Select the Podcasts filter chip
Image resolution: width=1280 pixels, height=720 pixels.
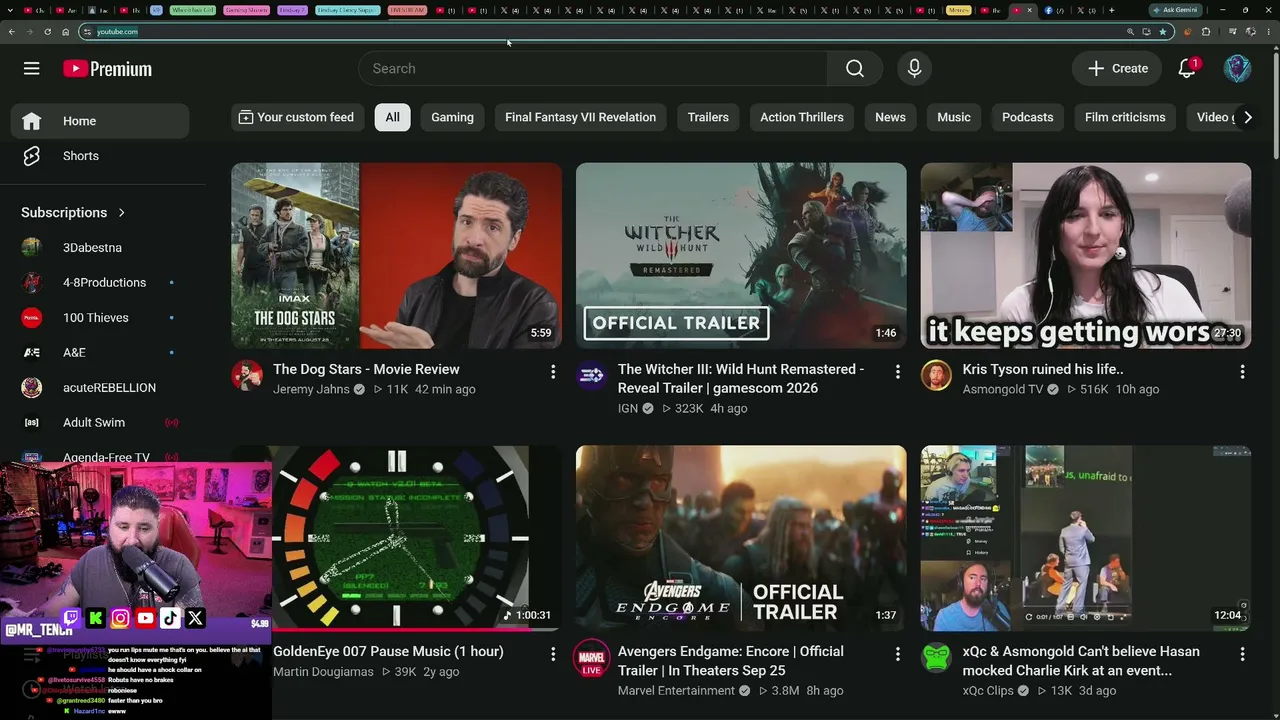pos(1028,117)
